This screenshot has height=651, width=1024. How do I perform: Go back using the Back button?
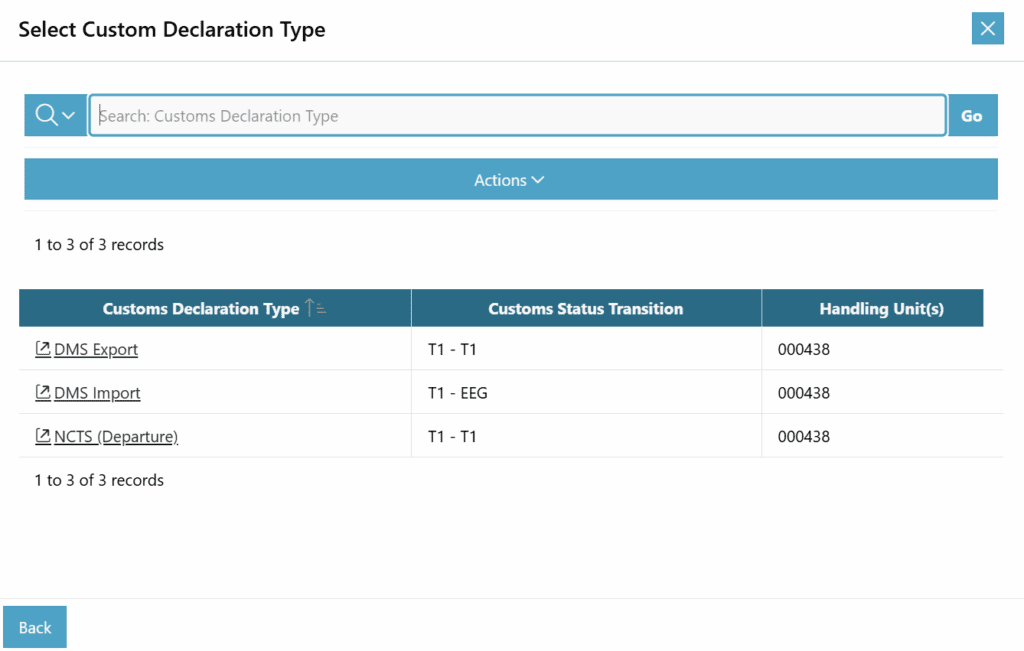point(35,627)
